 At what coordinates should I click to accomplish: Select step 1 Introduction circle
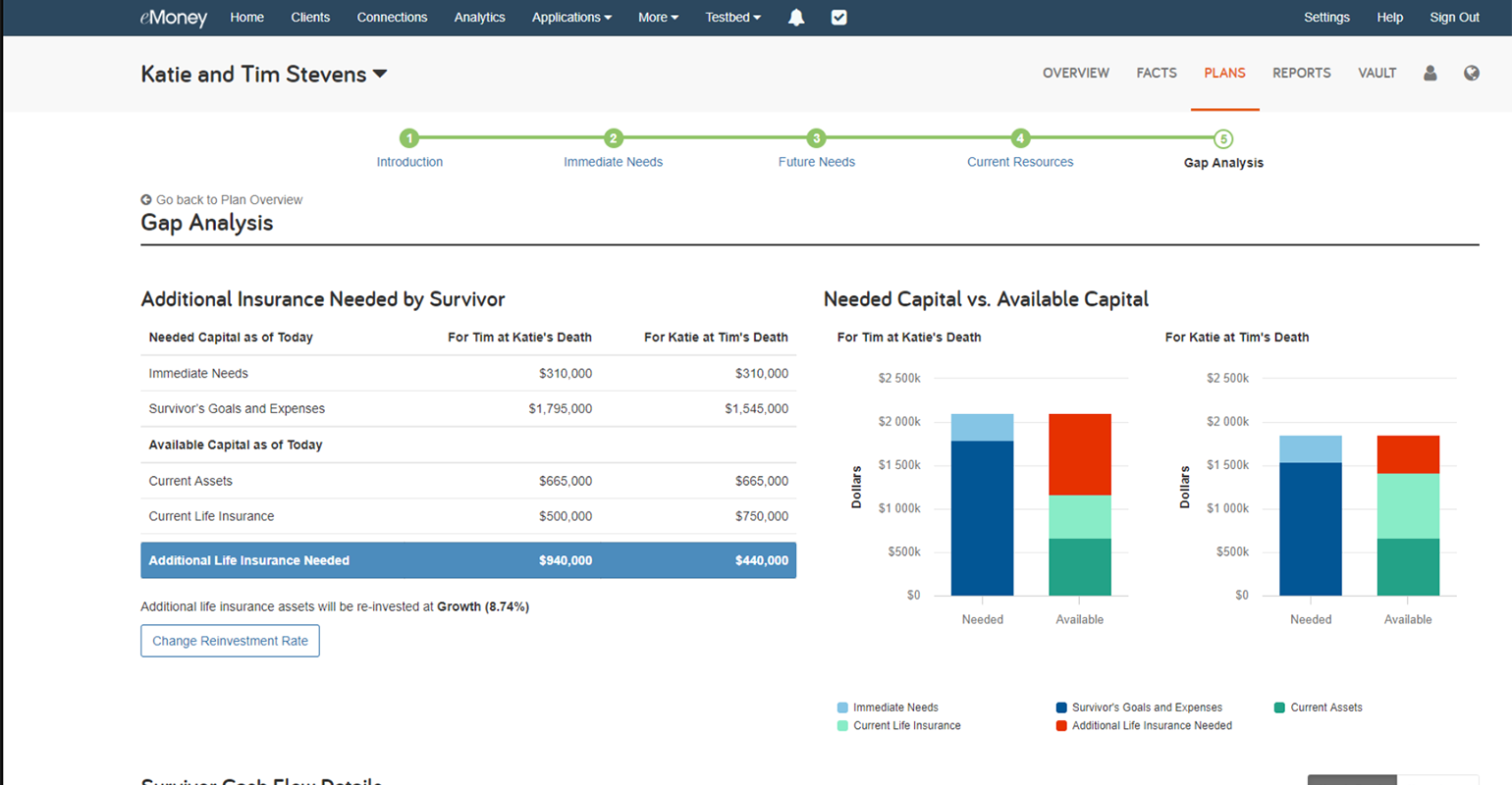[x=409, y=138]
